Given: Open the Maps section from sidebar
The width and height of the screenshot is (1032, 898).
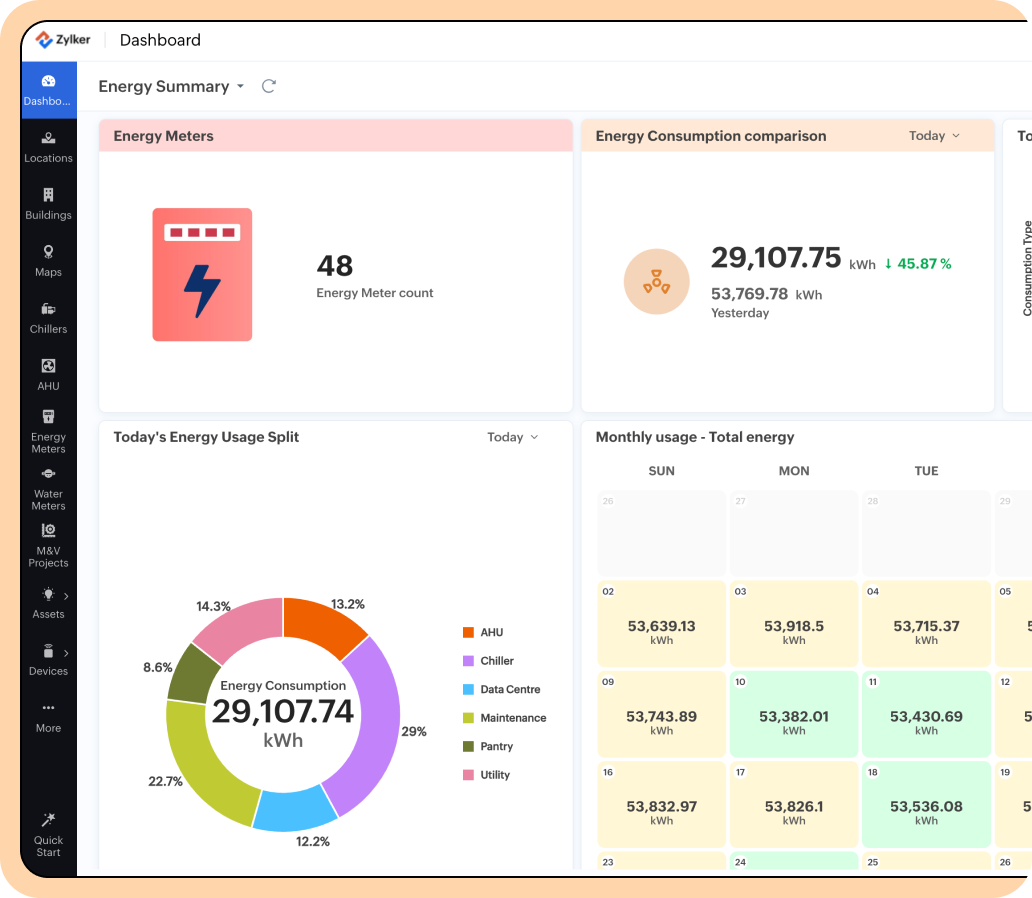Looking at the screenshot, I should point(48,259).
